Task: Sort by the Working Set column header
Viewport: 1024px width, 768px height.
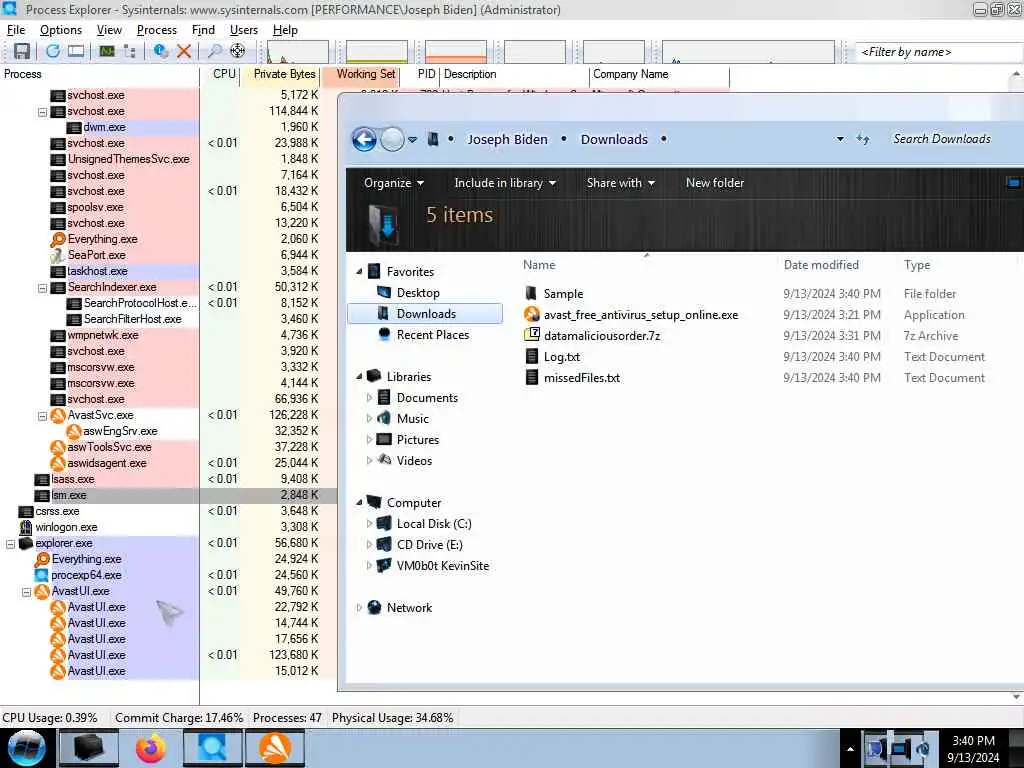Action: click(x=361, y=74)
